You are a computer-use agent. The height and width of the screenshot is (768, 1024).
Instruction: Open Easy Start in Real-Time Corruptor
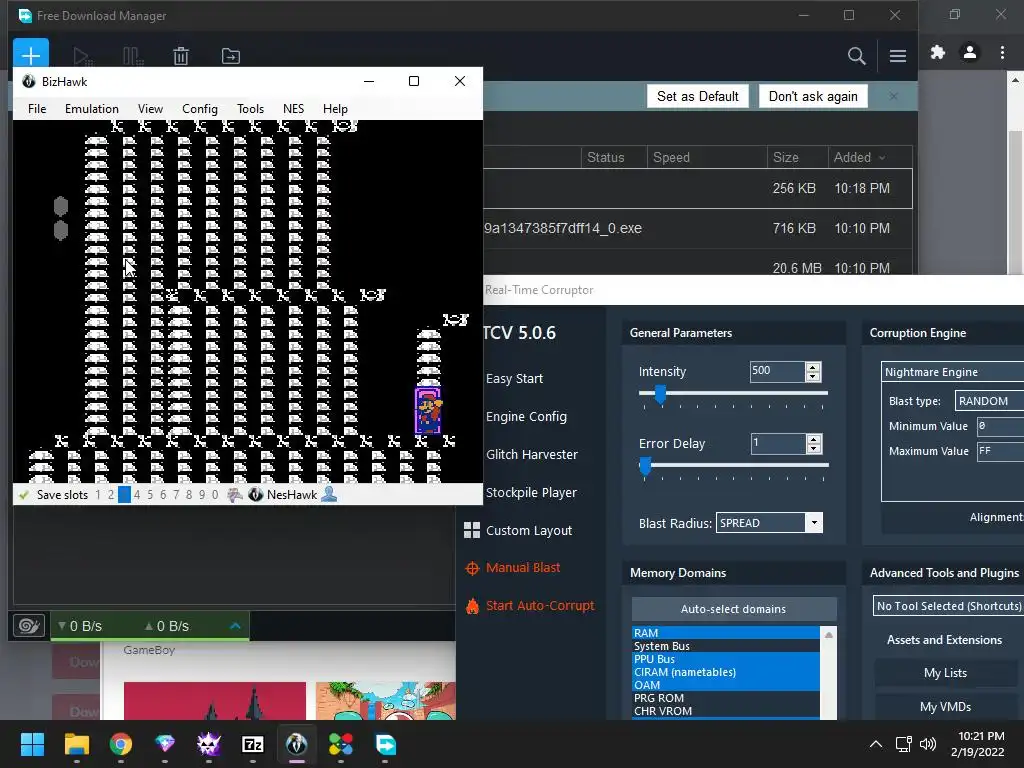514,379
